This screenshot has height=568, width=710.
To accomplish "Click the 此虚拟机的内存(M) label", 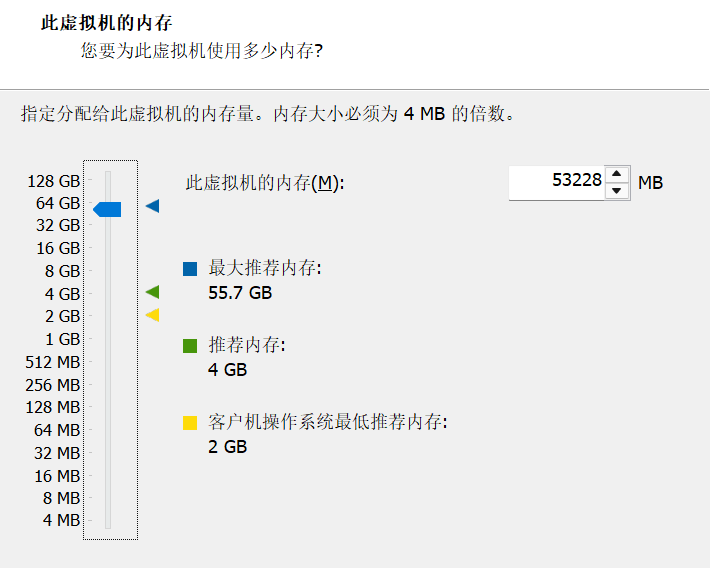I will click(x=265, y=183).
